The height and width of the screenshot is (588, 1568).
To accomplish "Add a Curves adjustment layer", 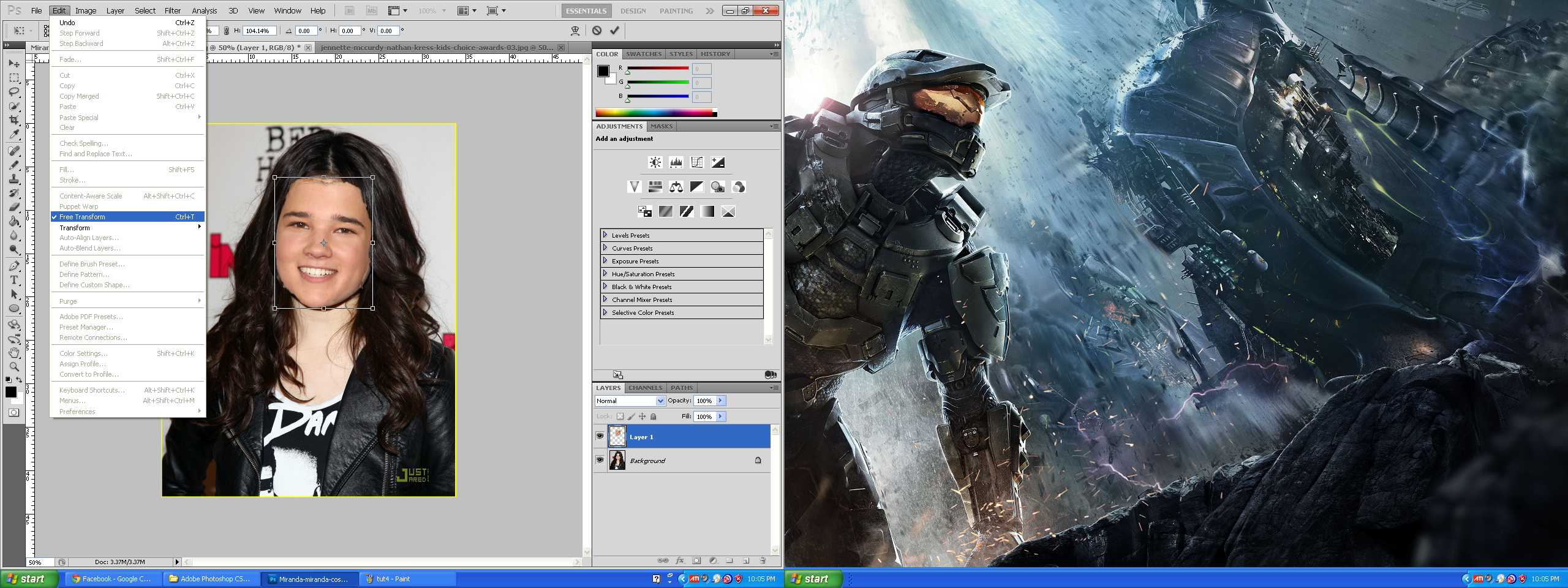I will 697,162.
